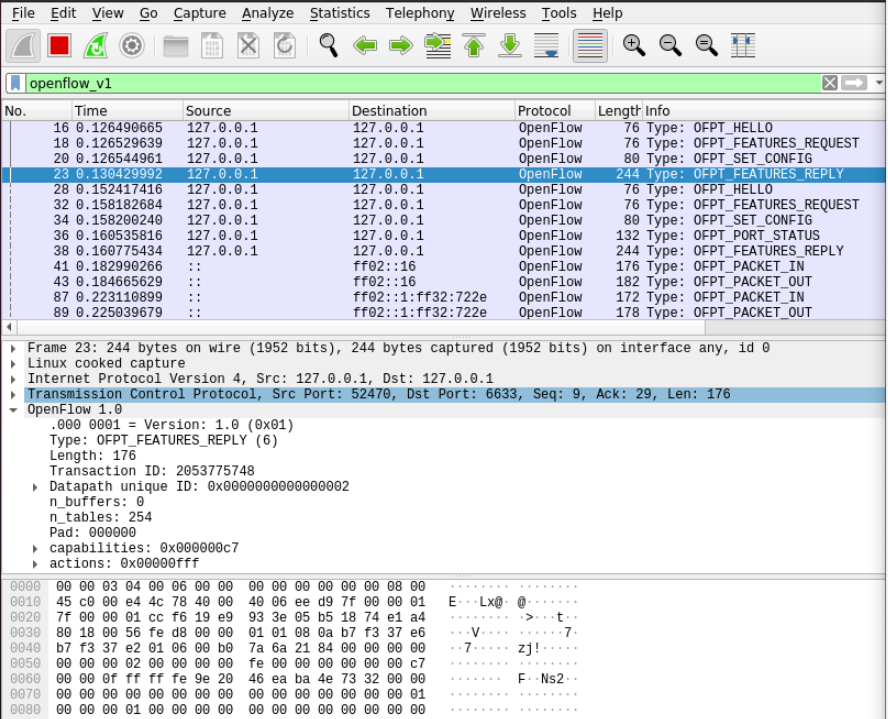
Task: Jump to the first packet
Action: pos(473,45)
